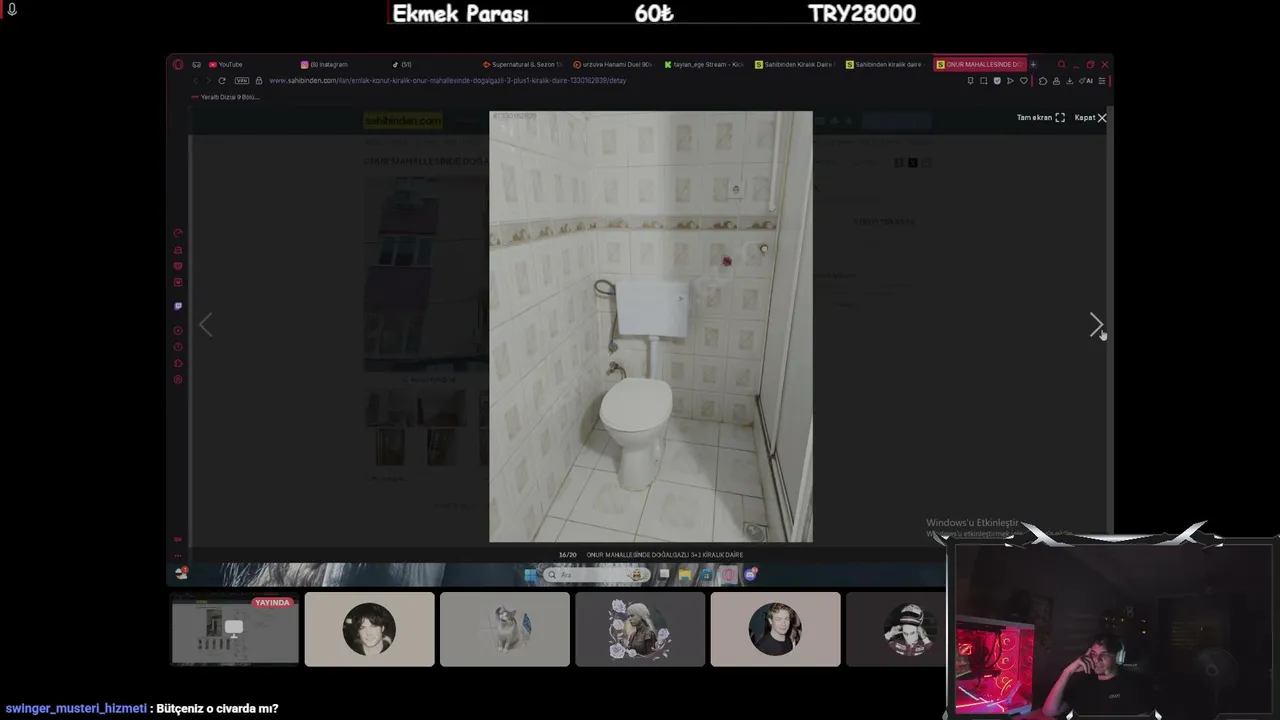Screen dimensions: 1280x720
Task: Open the Twitch sidebar icon
Action: [178, 306]
